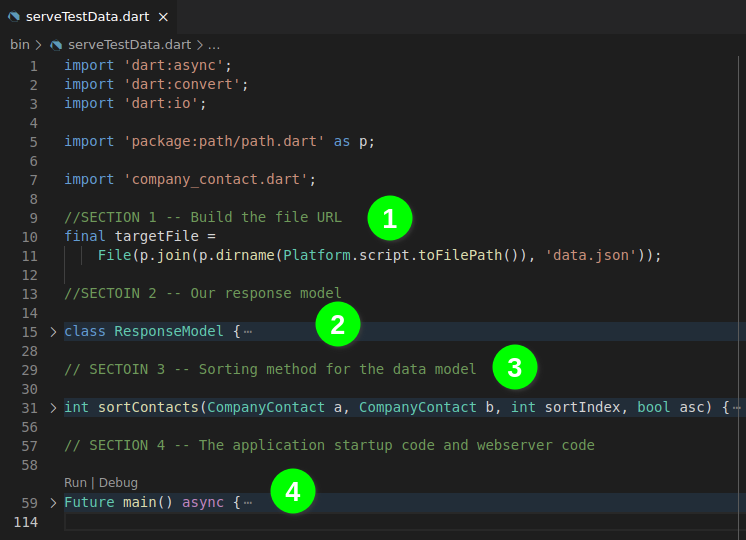Expand the folded sortContacts function
746x540 pixels.
(x=53, y=408)
